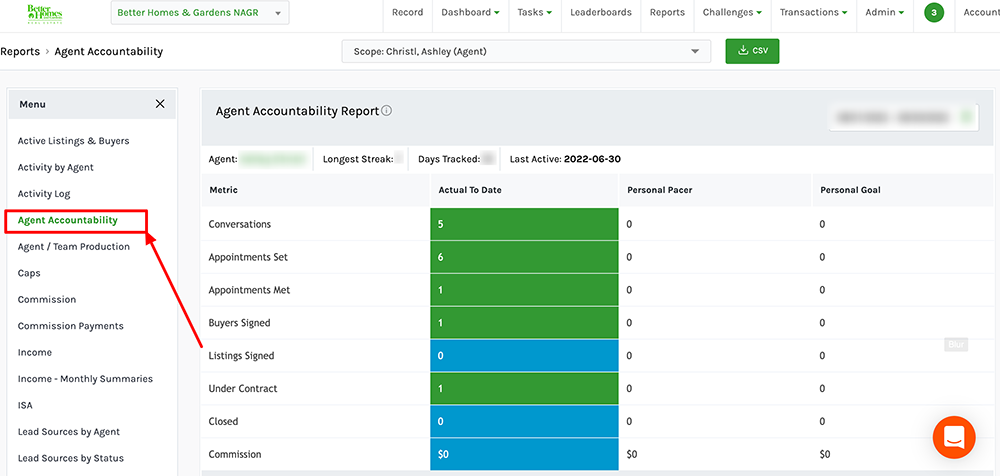Expand the Tasks menu
The image size is (1000, 476).
point(534,13)
